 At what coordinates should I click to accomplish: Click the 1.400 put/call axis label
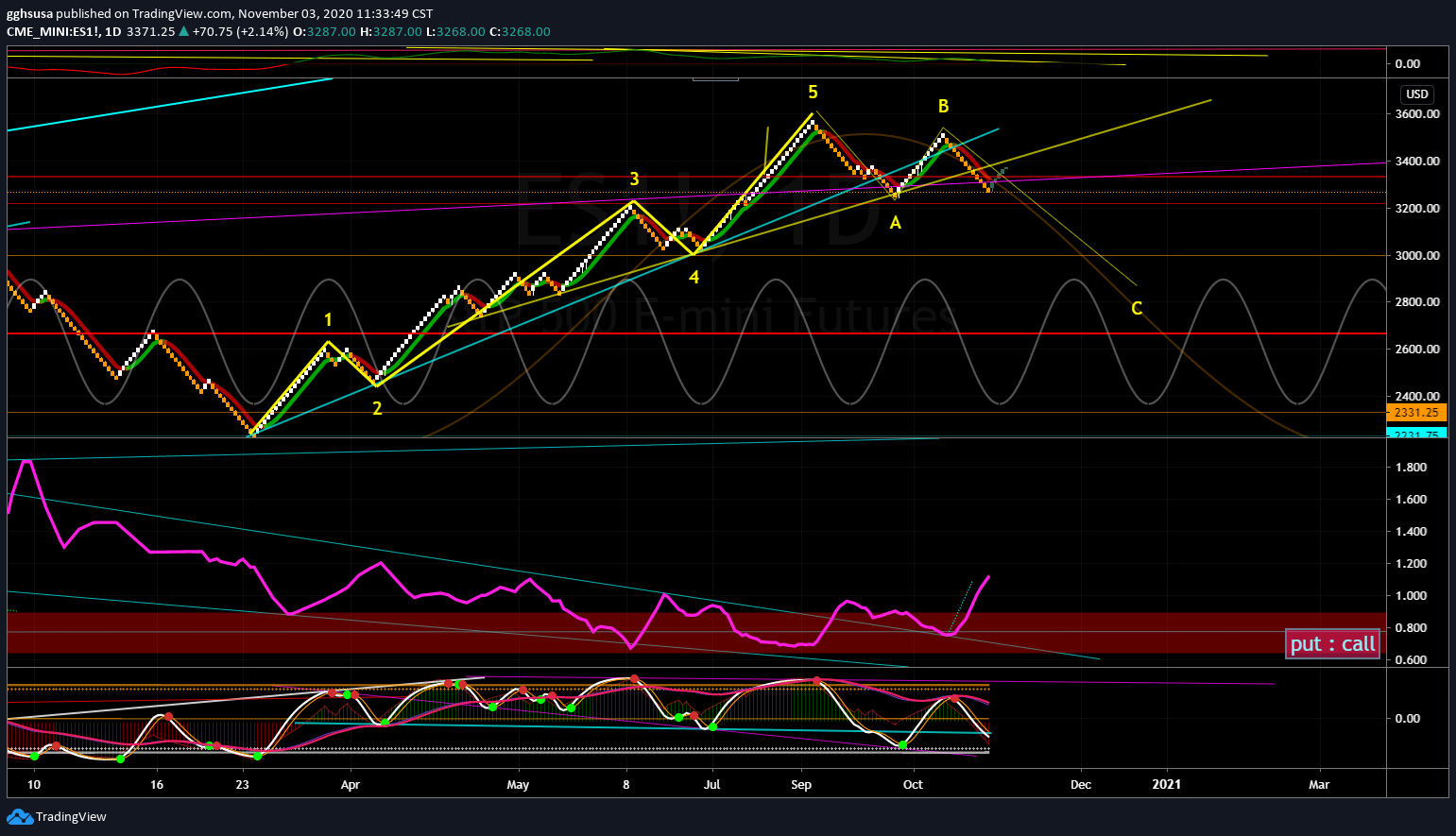pos(1411,532)
